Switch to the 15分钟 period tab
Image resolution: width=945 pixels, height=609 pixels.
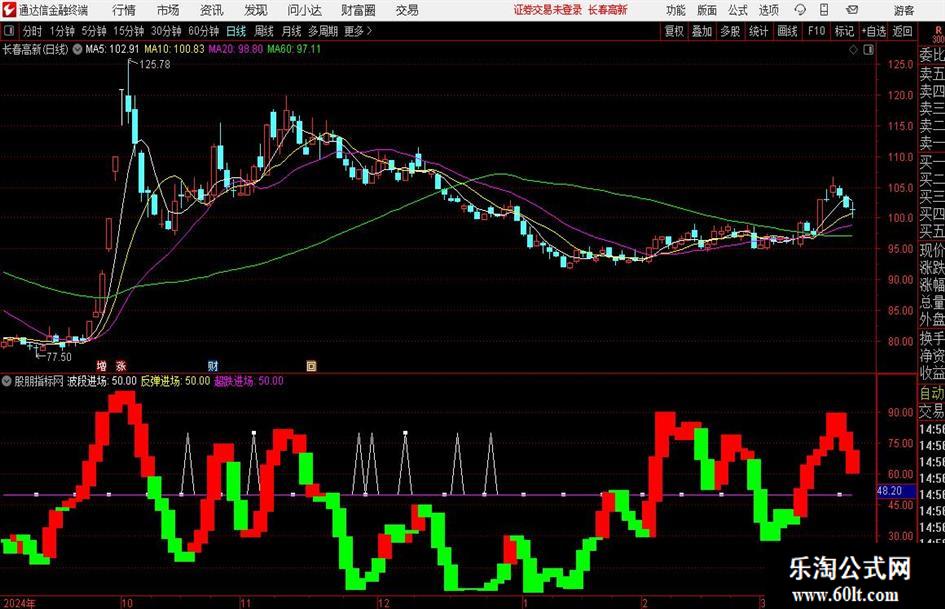point(128,31)
